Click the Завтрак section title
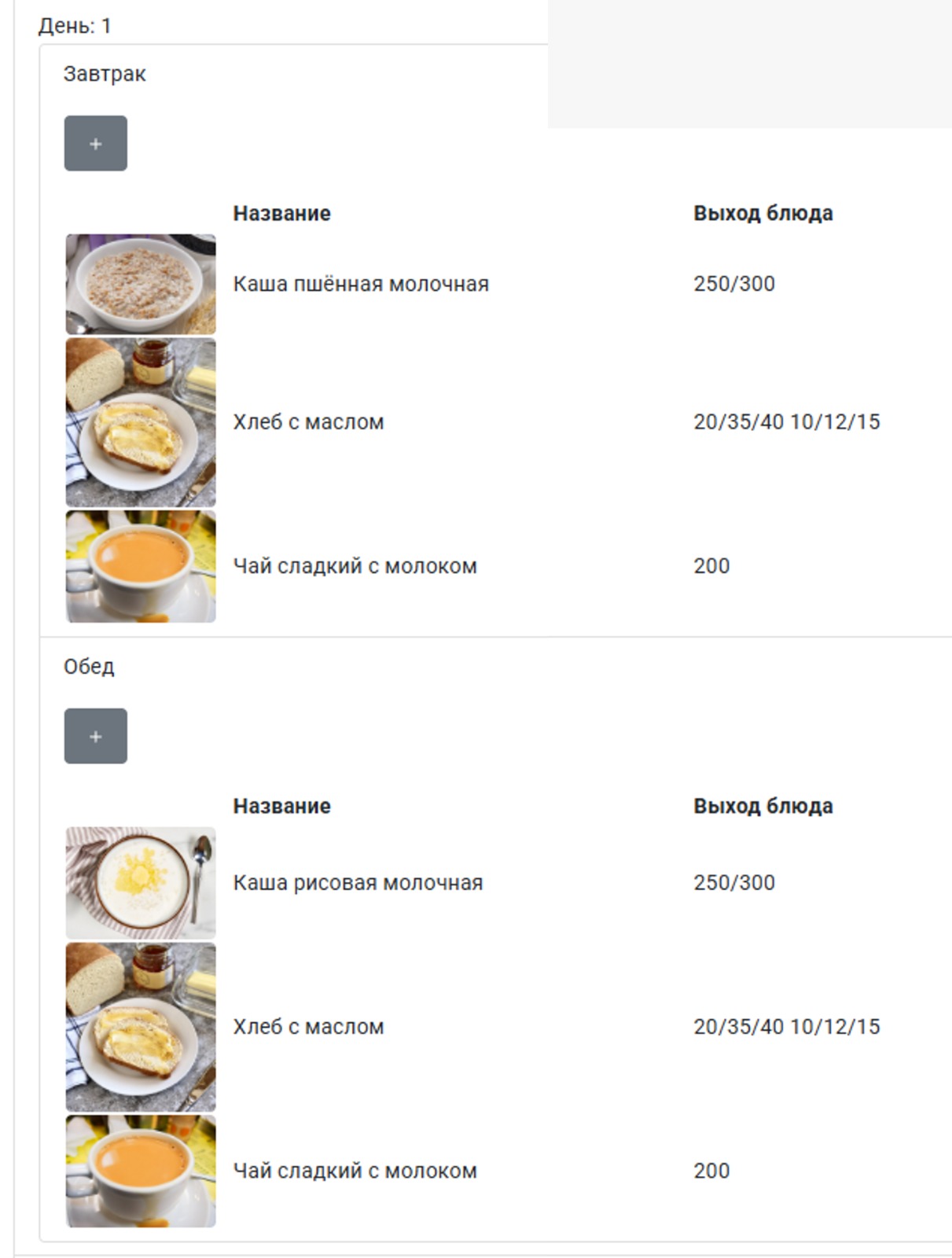The width and height of the screenshot is (952, 1258). tap(105, 74)
